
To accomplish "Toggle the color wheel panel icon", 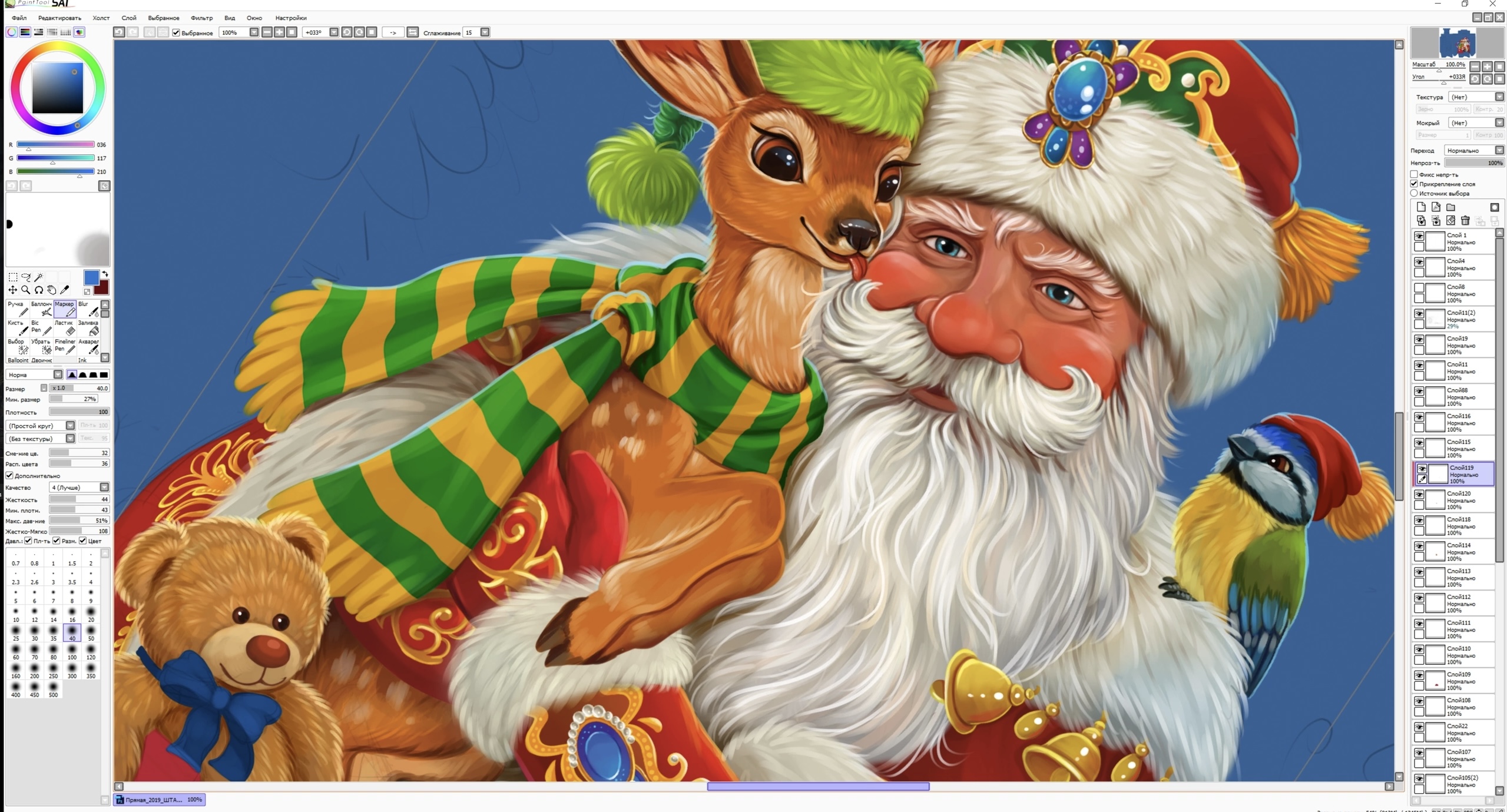I will (x=12, y=32).
